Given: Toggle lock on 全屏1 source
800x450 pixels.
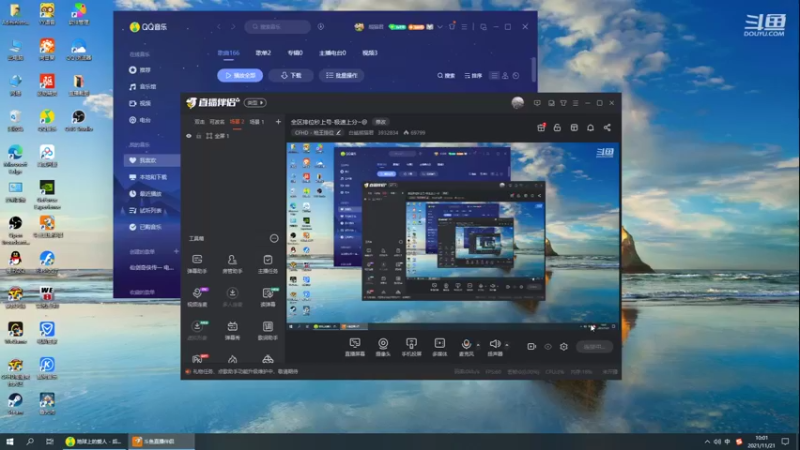Looking at the screenshot, I should (199, 136).
